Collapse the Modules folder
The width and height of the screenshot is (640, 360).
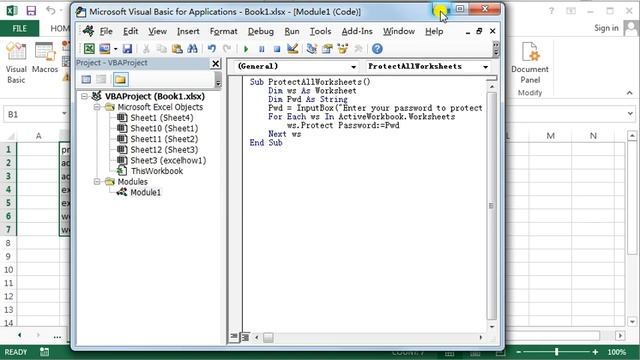(x=97, y=182)
